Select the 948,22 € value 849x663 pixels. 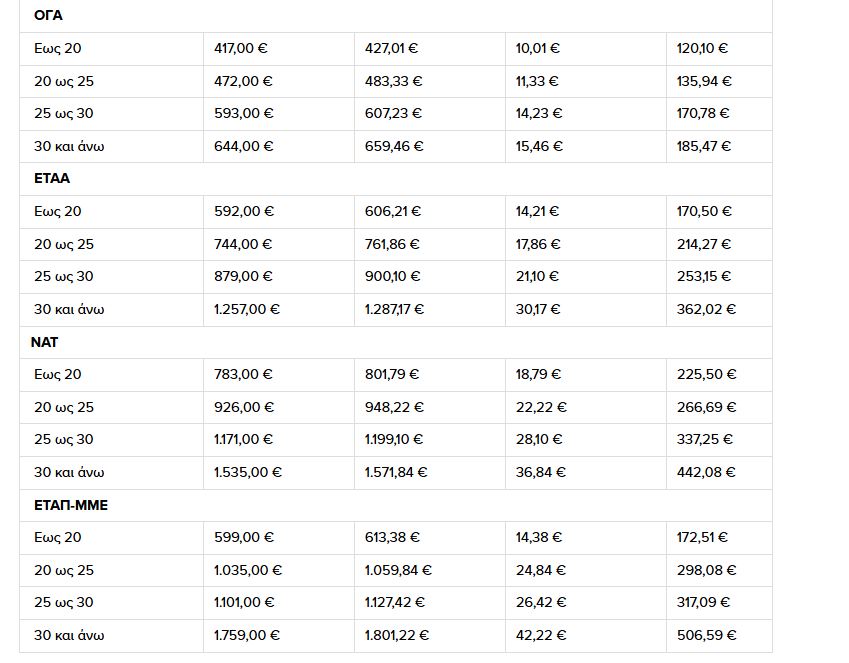[394, 407]
